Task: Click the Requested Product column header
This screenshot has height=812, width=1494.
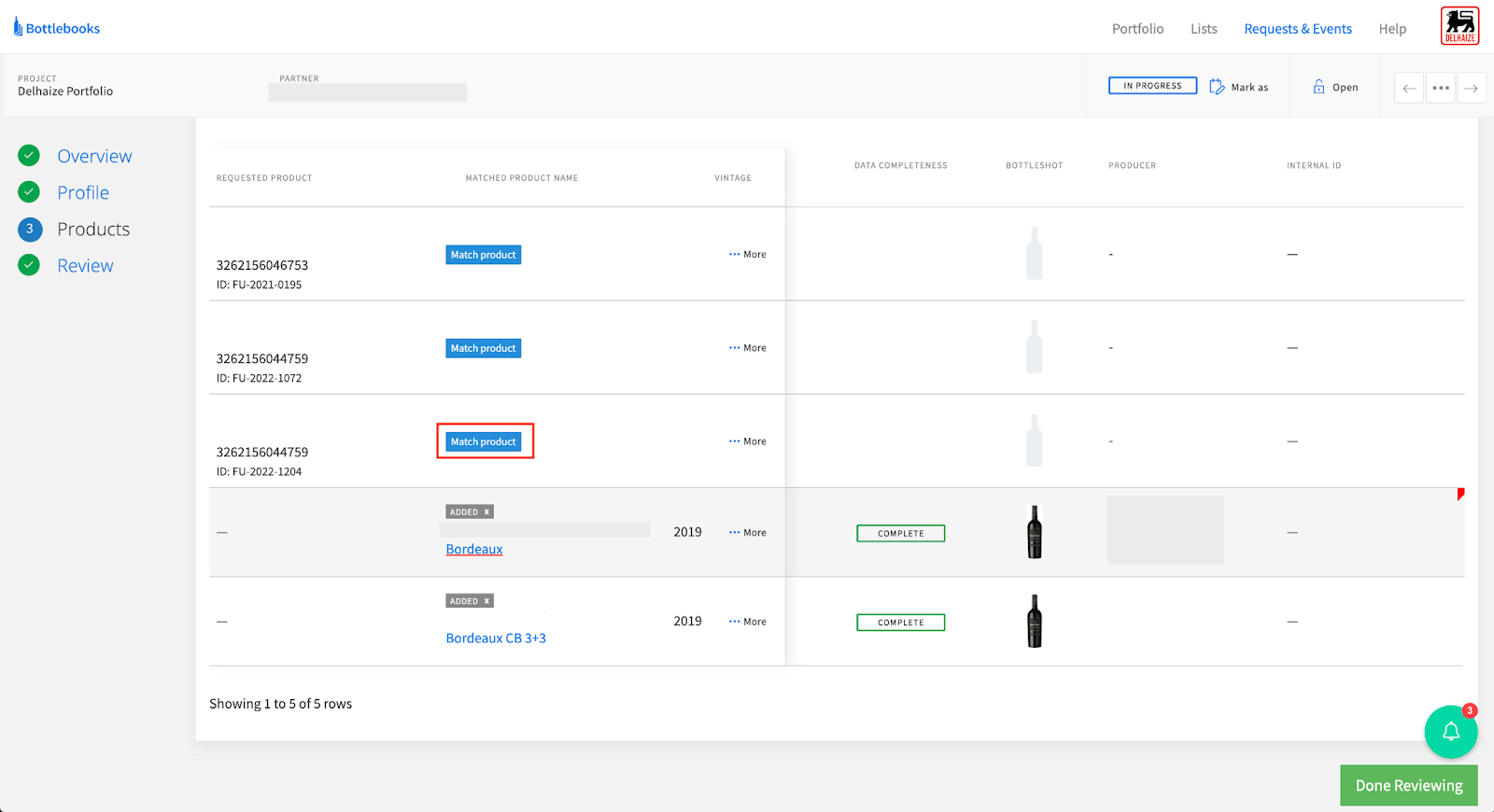Action: (x=264, y=177)
